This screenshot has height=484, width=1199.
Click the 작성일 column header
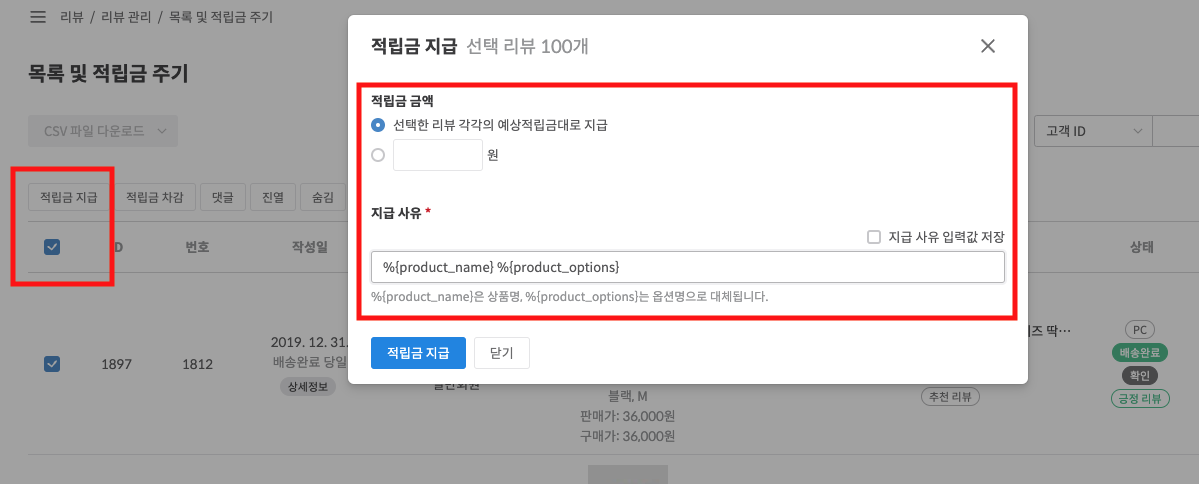pos(310,247)
